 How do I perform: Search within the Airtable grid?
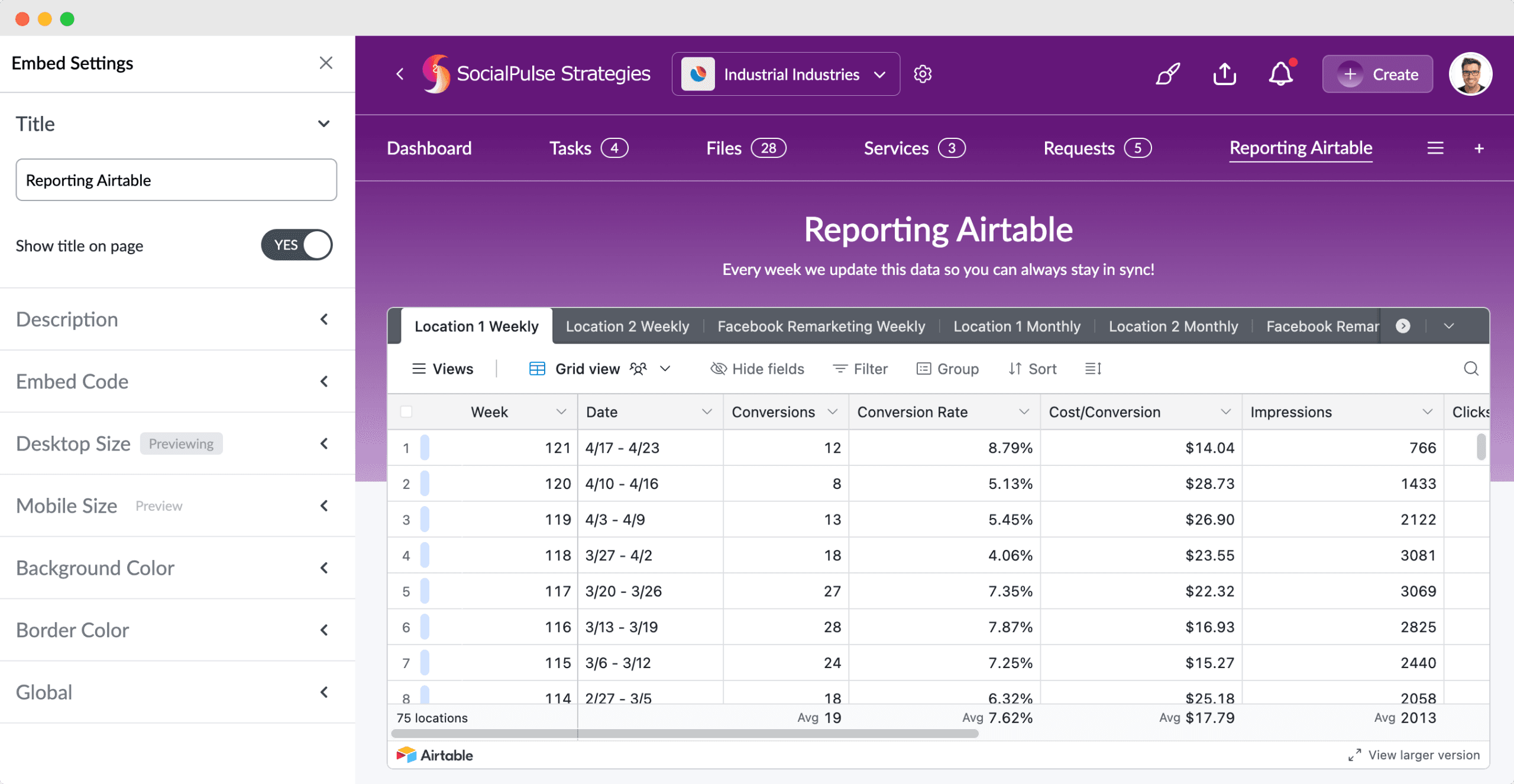1471,368
